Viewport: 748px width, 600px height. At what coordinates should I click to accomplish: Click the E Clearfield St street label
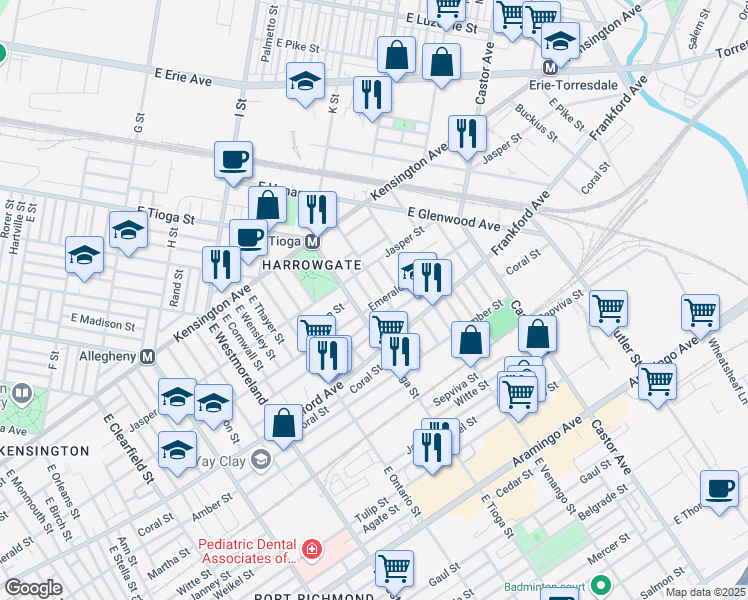(129, 449)
